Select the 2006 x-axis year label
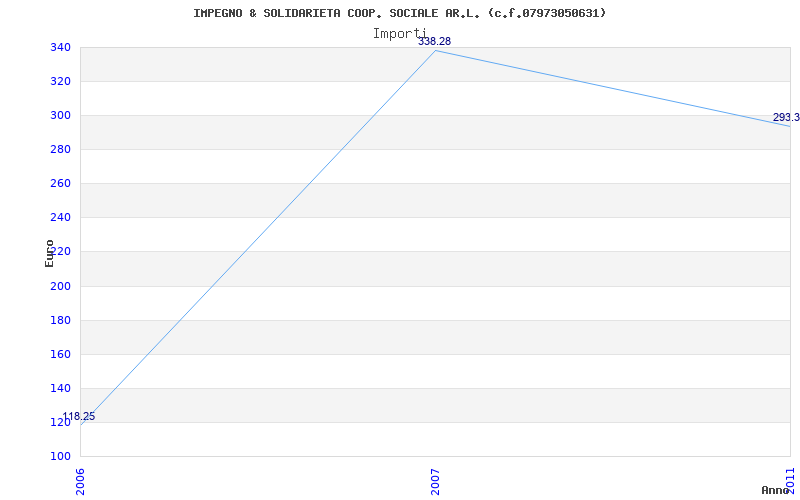 point(80,482)
